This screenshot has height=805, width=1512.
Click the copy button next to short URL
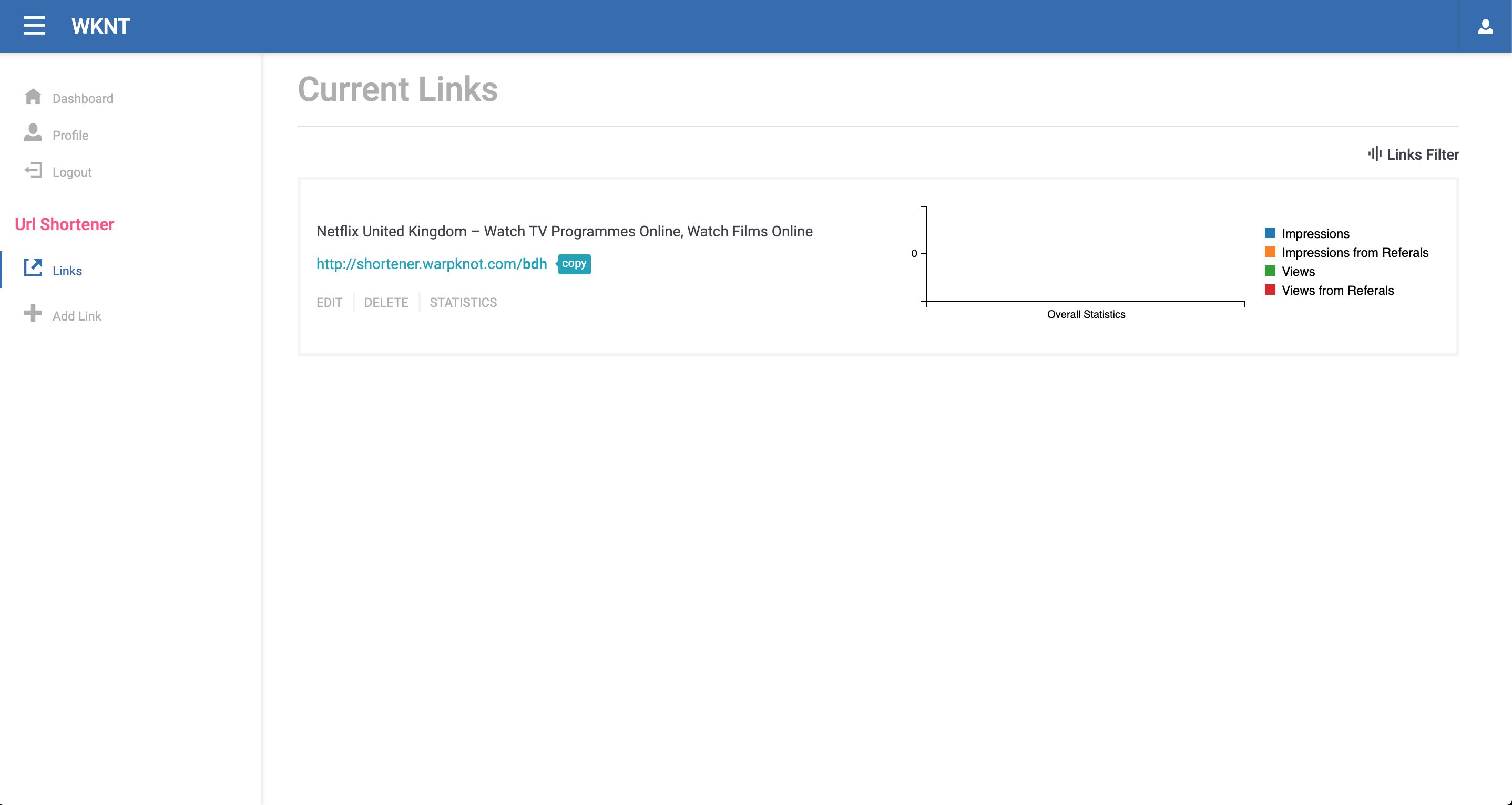(574, 263)
